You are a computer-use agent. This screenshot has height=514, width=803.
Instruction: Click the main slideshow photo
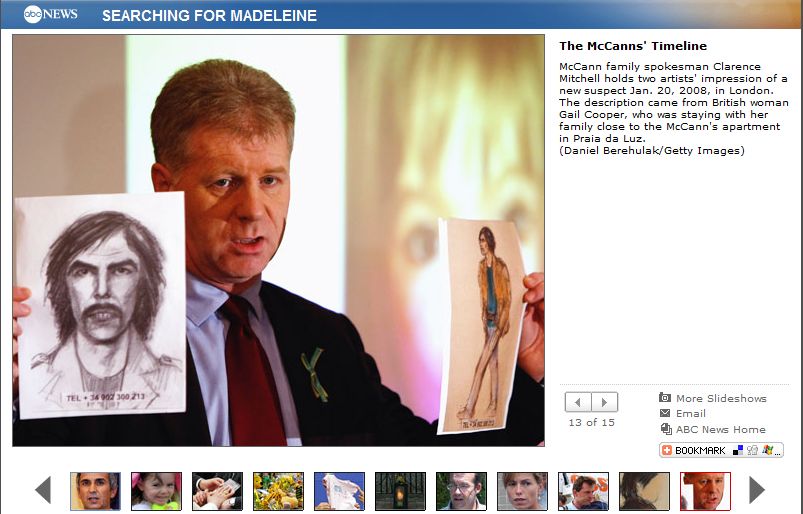point(278,240)
